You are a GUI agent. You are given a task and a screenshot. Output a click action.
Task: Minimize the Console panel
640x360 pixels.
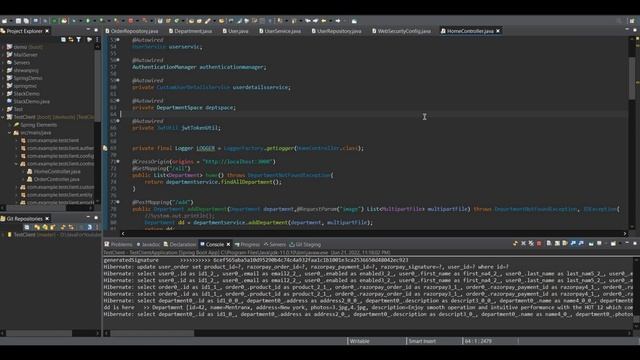627,243
